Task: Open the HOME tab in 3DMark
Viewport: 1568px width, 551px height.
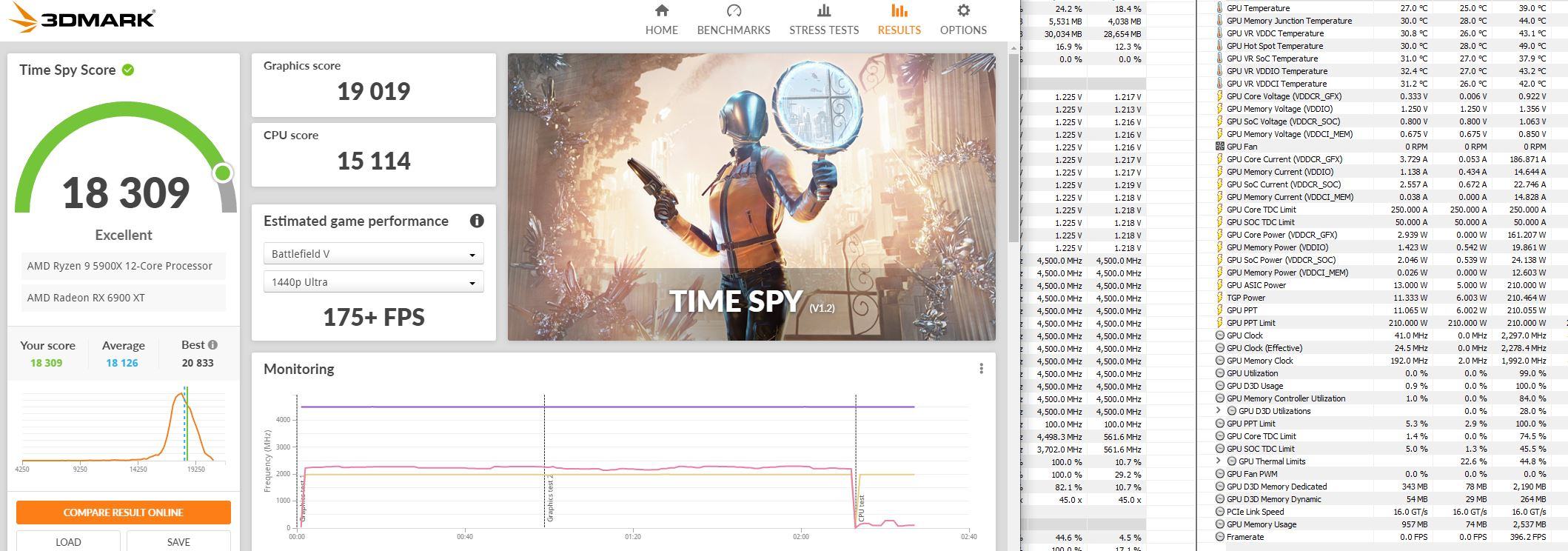Action: [661, 20]
